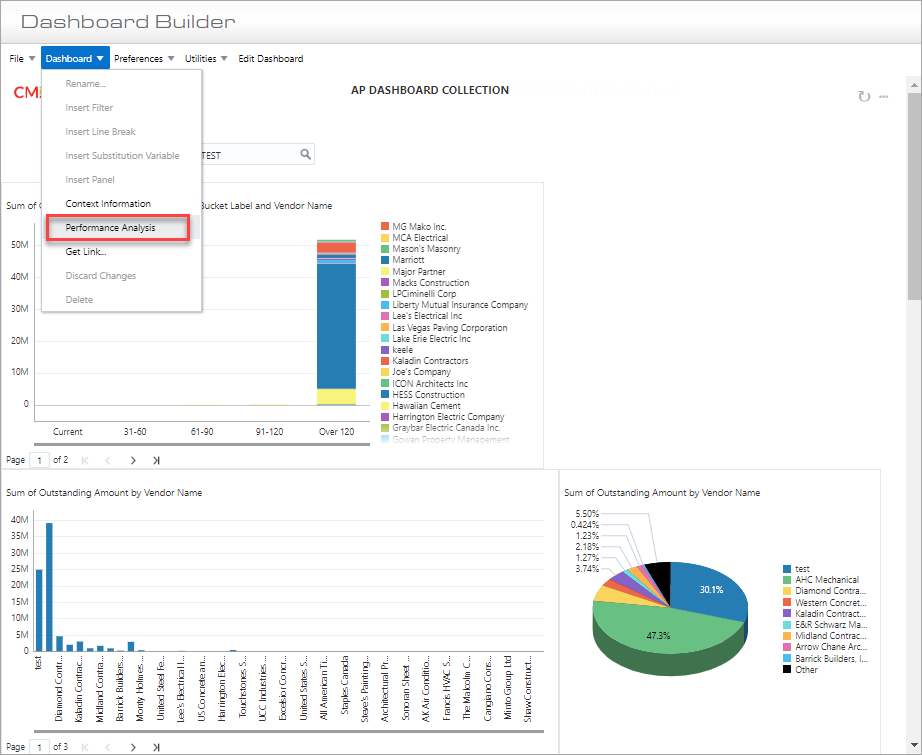Click the search magnifier in the TEST field
The width and height of the screenshot is (922, 755).
click(x=305, y=154)
